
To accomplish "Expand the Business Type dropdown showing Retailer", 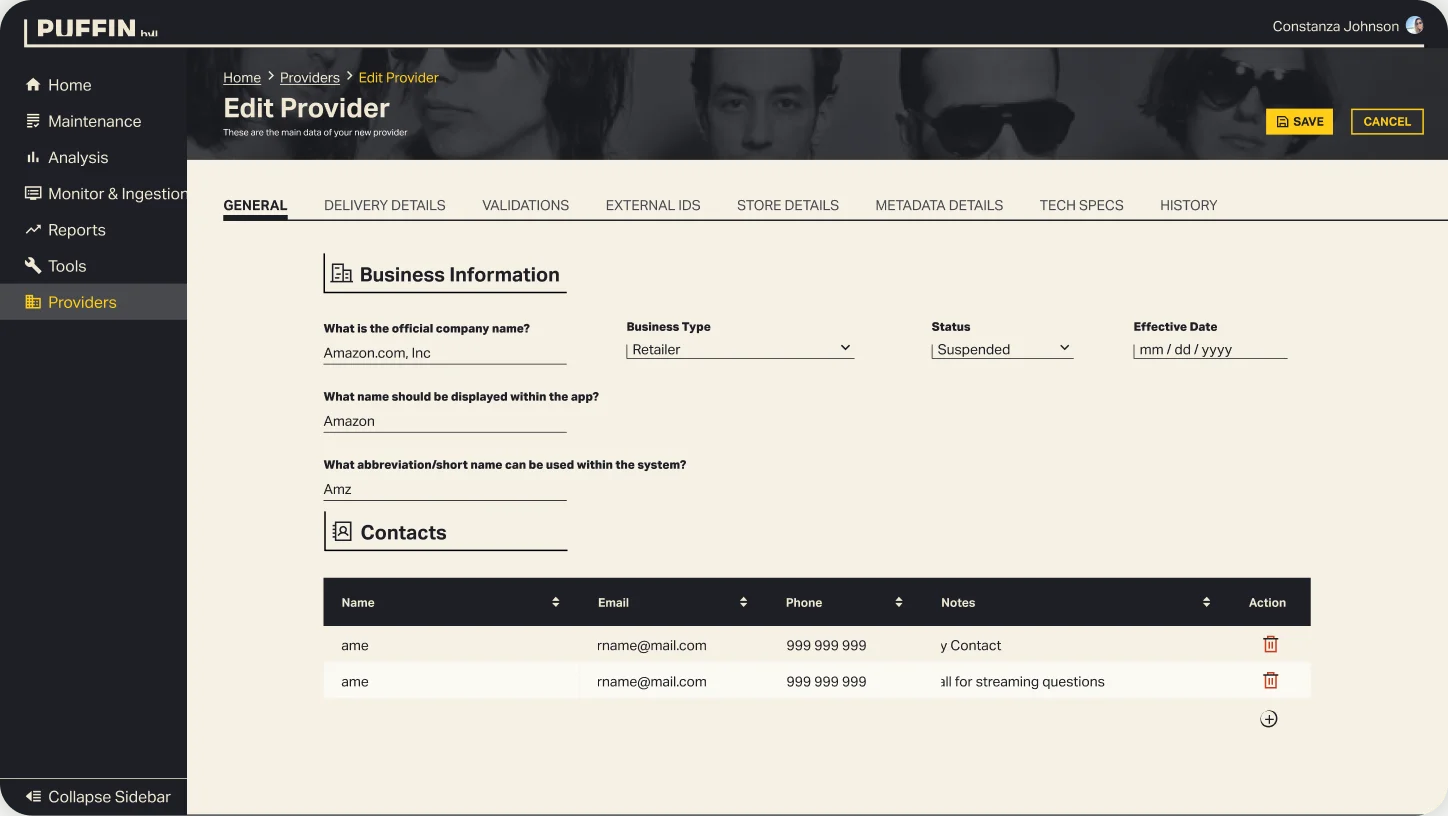I will pyautogui.click(x=740, y=349).
